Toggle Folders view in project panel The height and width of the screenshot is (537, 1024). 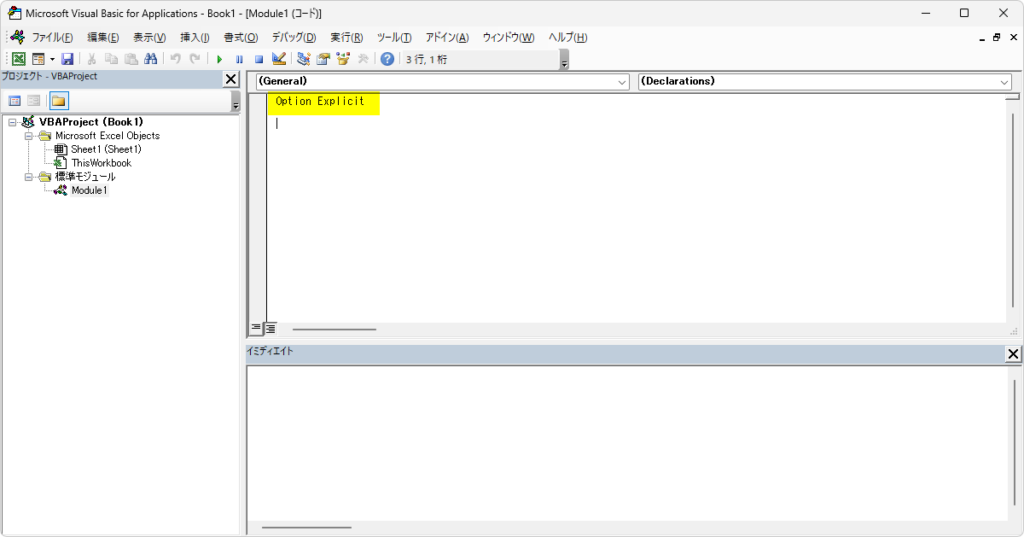pyautogui.click(x=59, y=101)
